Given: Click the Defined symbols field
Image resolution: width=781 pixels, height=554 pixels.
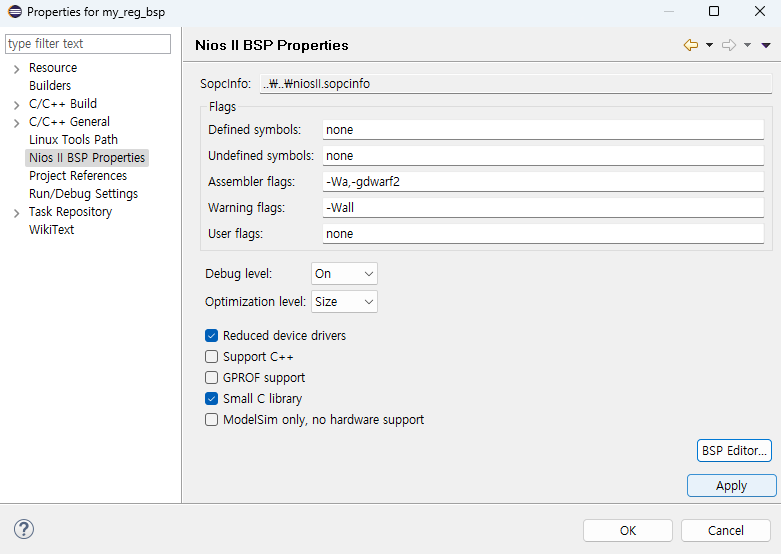Looking at the screenshot, I should point(543,130).
